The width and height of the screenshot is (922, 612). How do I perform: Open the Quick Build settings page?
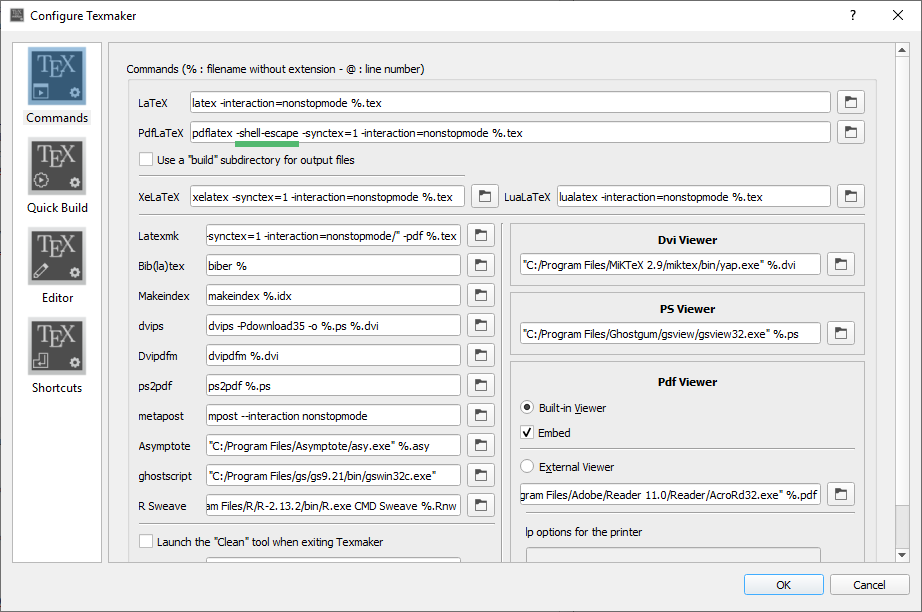(x=57, y=176)
